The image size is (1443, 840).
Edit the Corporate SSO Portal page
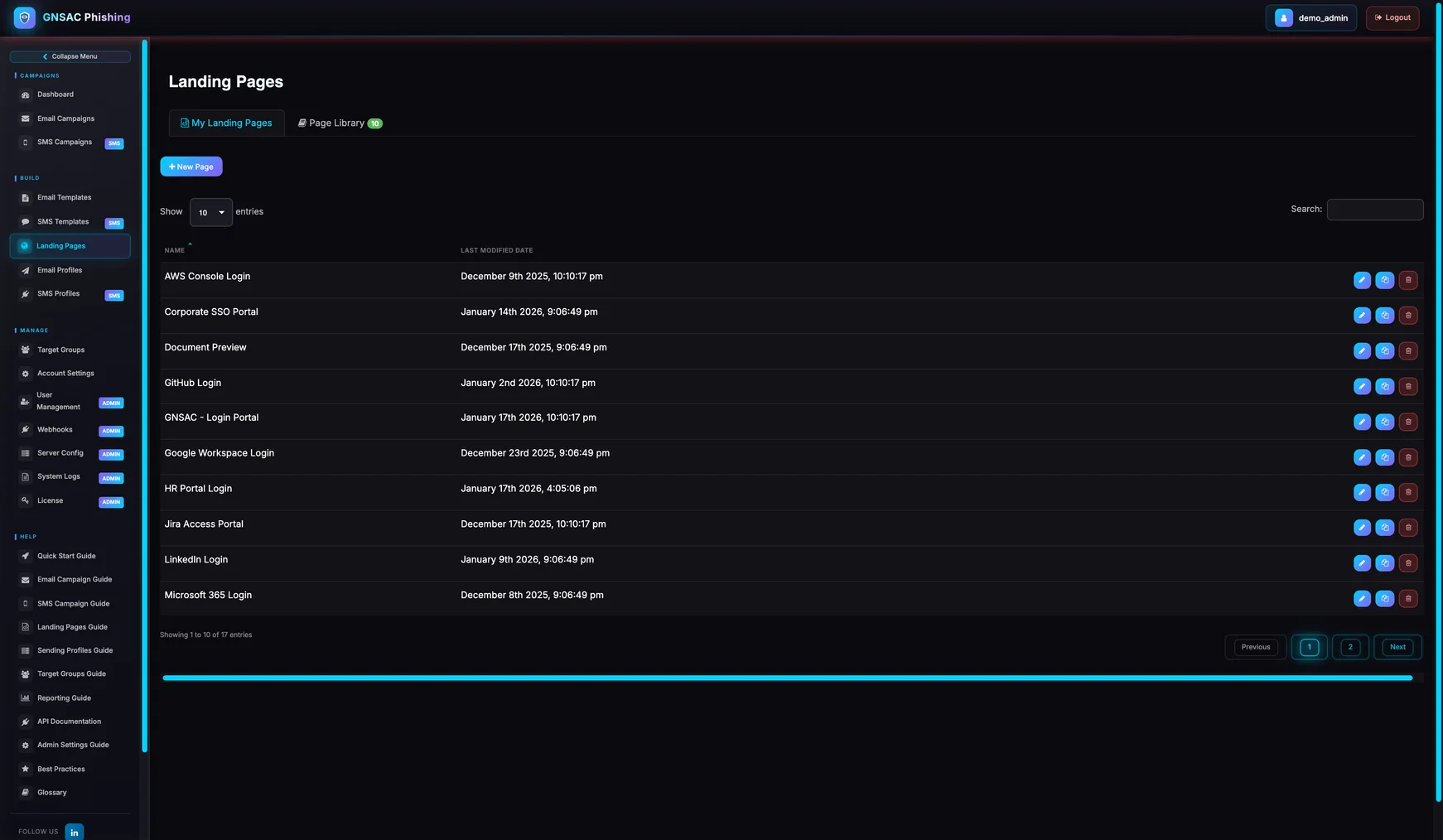1362,316
